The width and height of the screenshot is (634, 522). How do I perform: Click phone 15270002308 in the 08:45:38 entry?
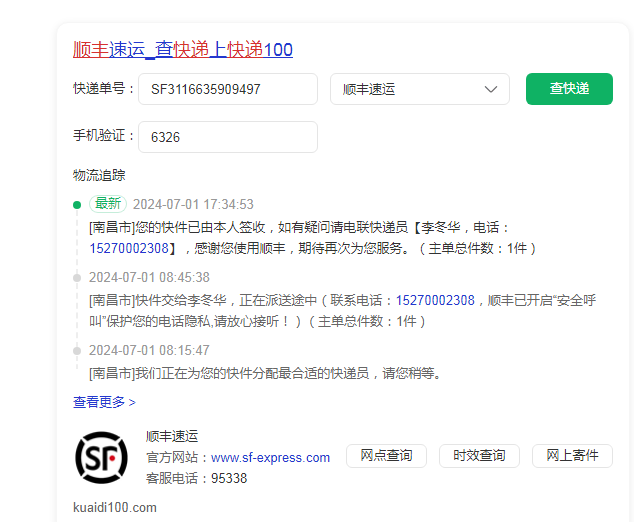coord(435,300)
